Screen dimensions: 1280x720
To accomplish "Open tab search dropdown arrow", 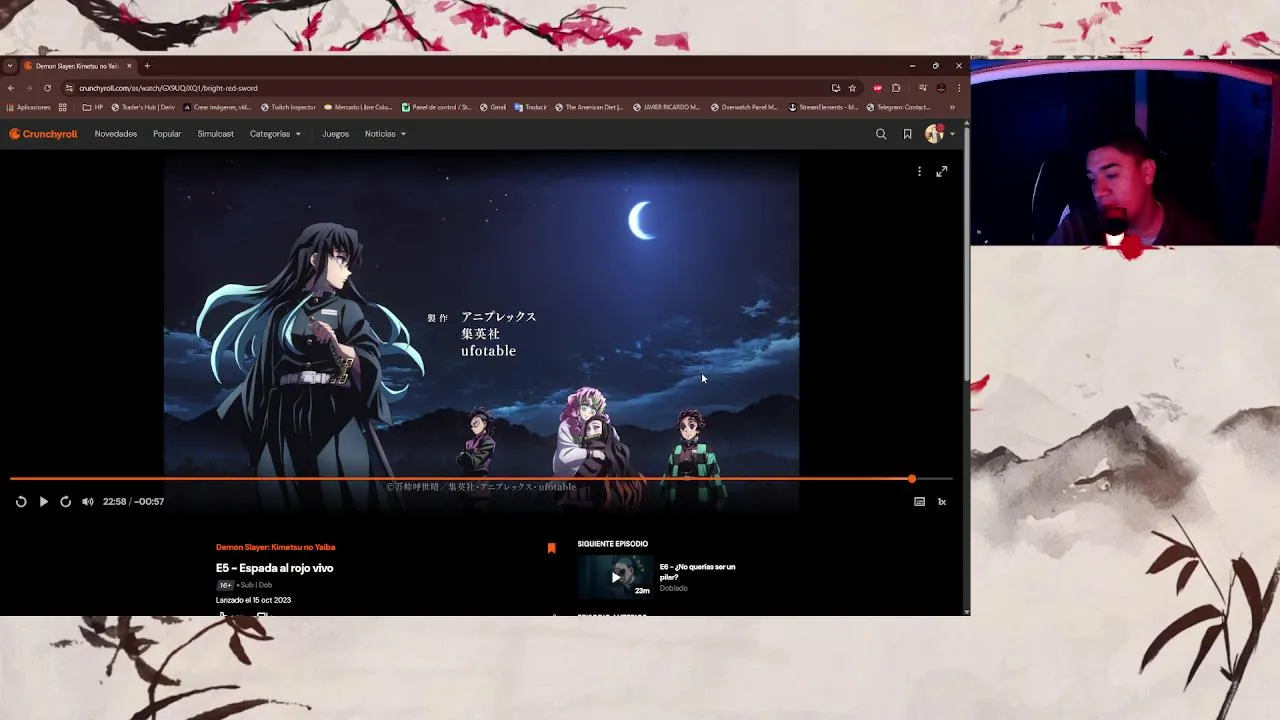I will 10,66.
